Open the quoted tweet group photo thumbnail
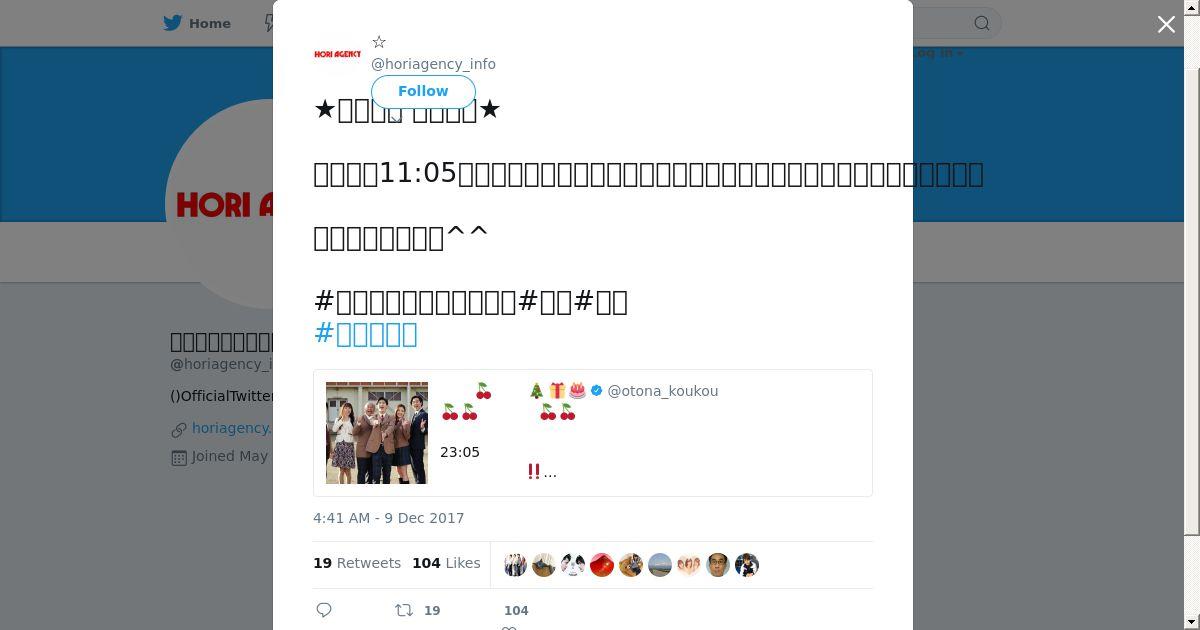Viewport: 1200px width, 630px height. tap(377, 433)
